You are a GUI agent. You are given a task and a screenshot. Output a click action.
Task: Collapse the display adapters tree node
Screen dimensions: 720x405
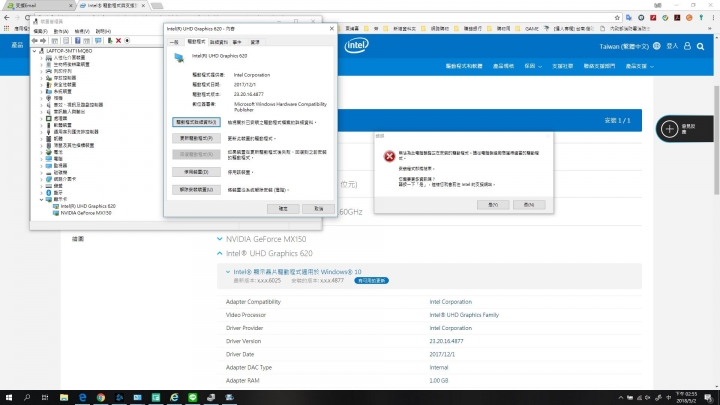41,200
